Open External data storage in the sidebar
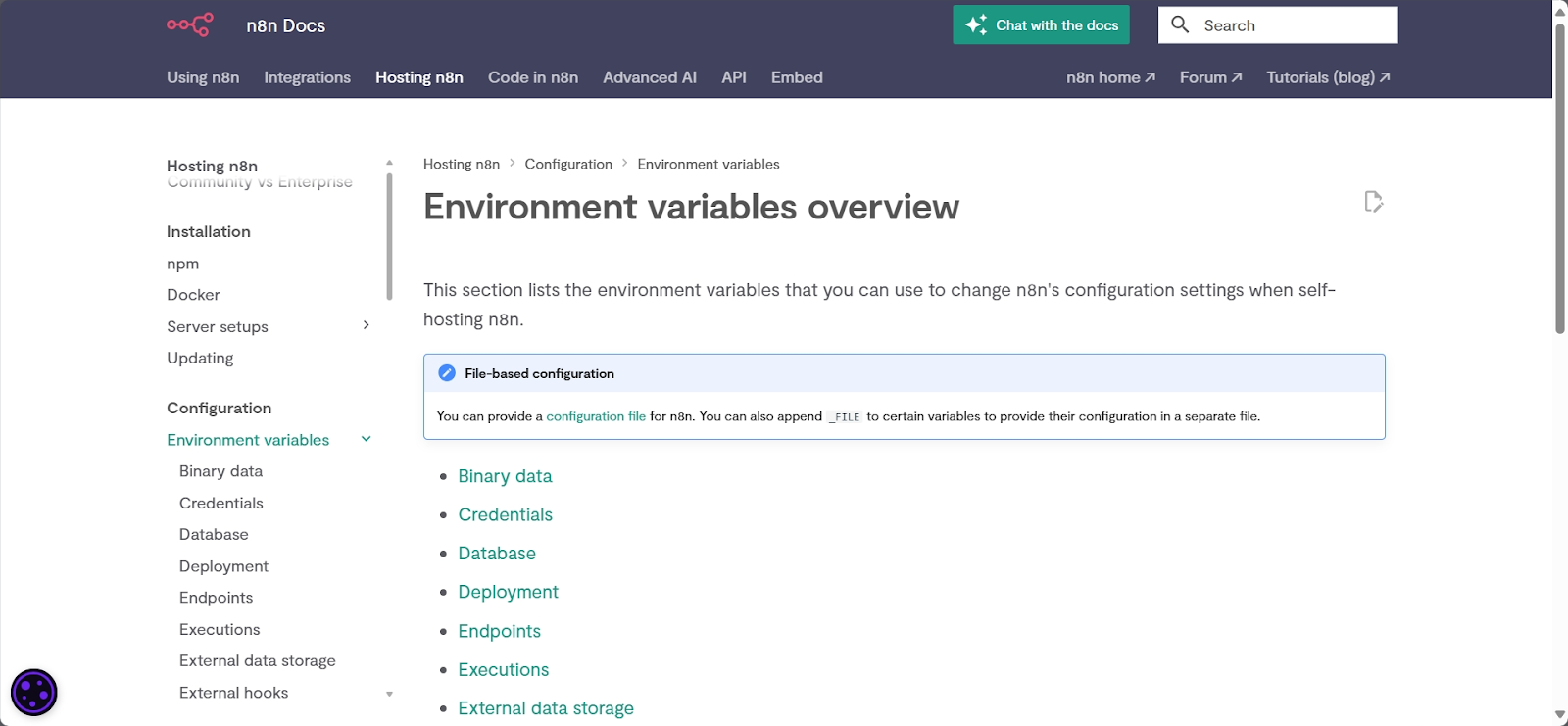Viewport: 1568px width, 726px height. point(257,660)
